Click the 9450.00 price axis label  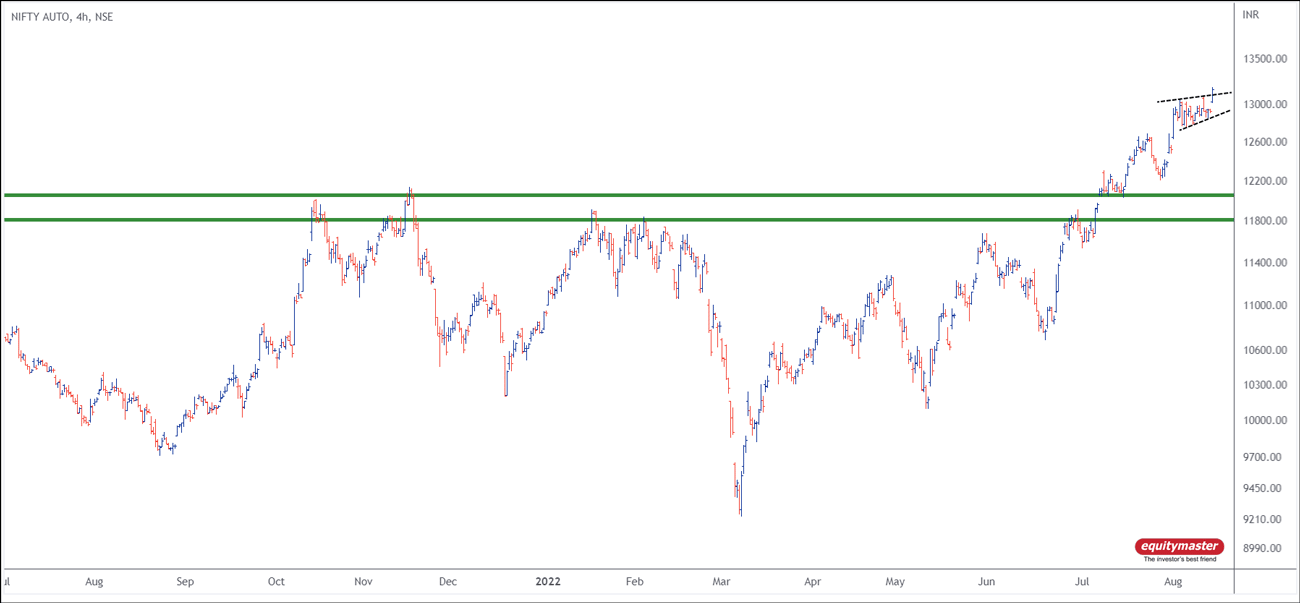point(1262,489)
